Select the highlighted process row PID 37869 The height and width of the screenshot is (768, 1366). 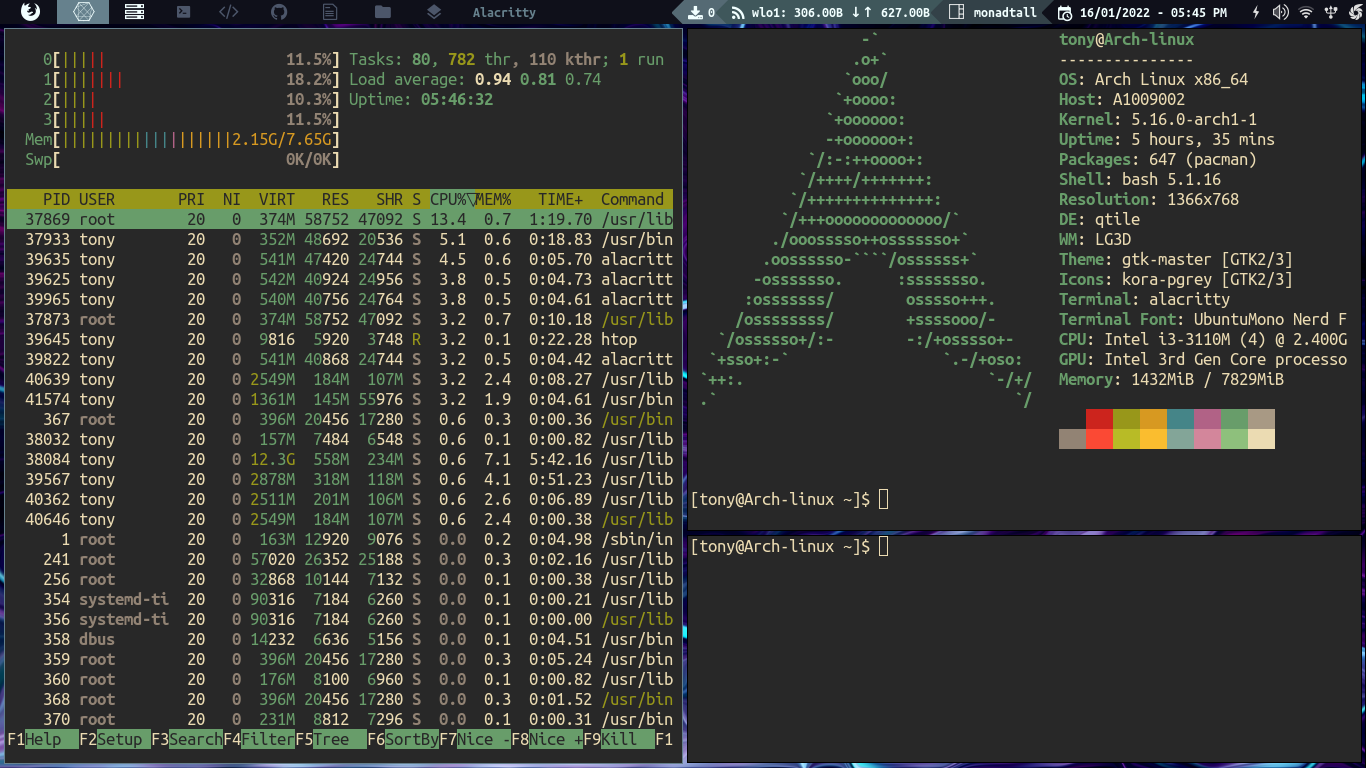(x=340, y=219)
